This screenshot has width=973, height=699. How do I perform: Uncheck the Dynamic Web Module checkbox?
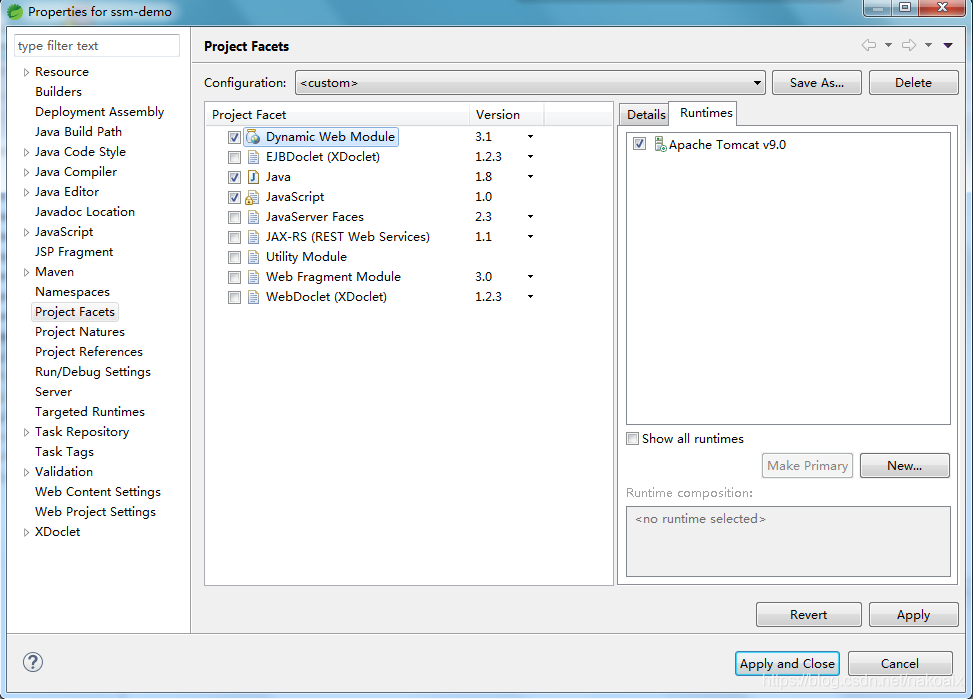point(235,137)
